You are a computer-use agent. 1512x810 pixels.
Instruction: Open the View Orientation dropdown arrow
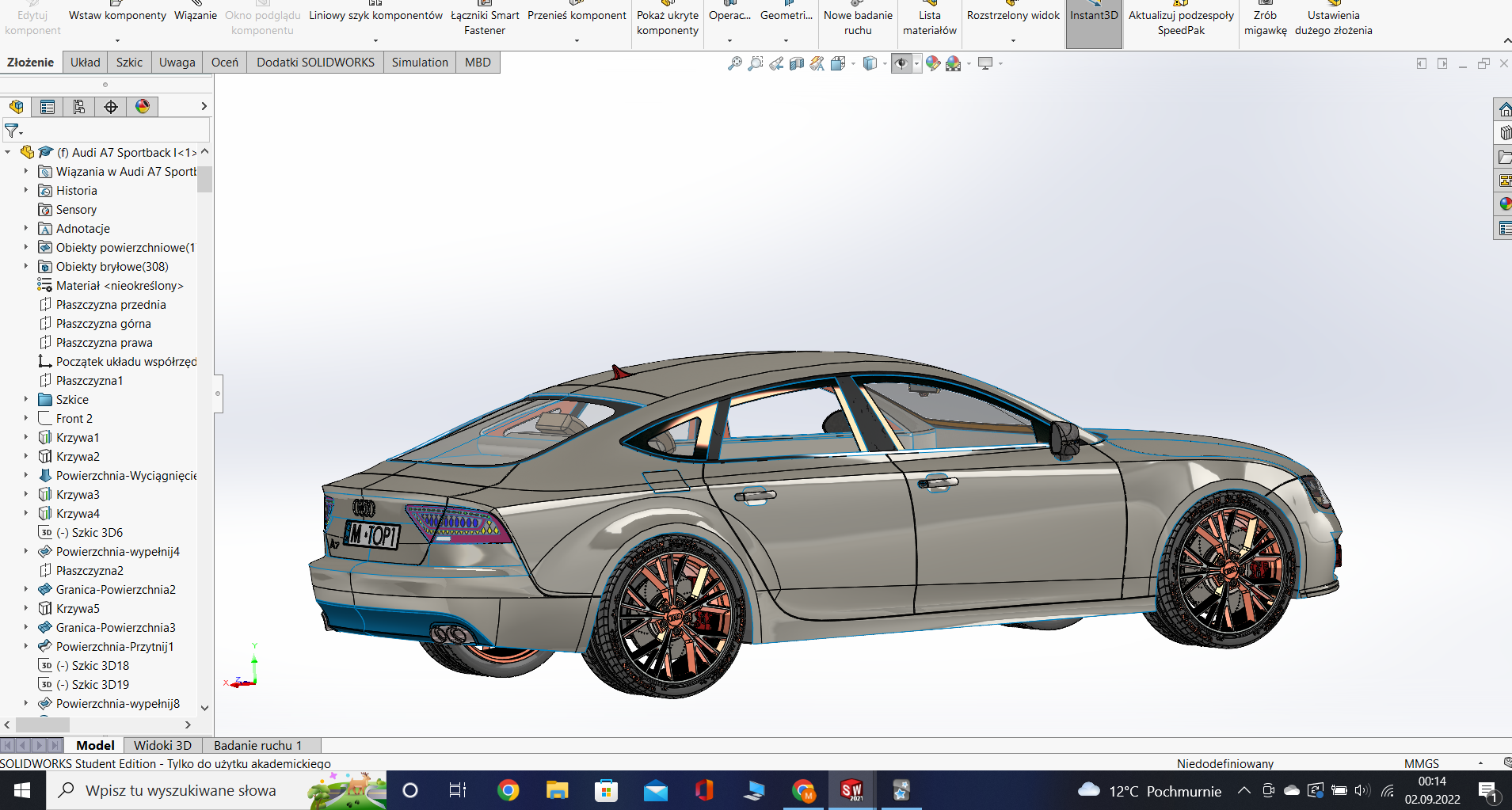tap(853, 63)
